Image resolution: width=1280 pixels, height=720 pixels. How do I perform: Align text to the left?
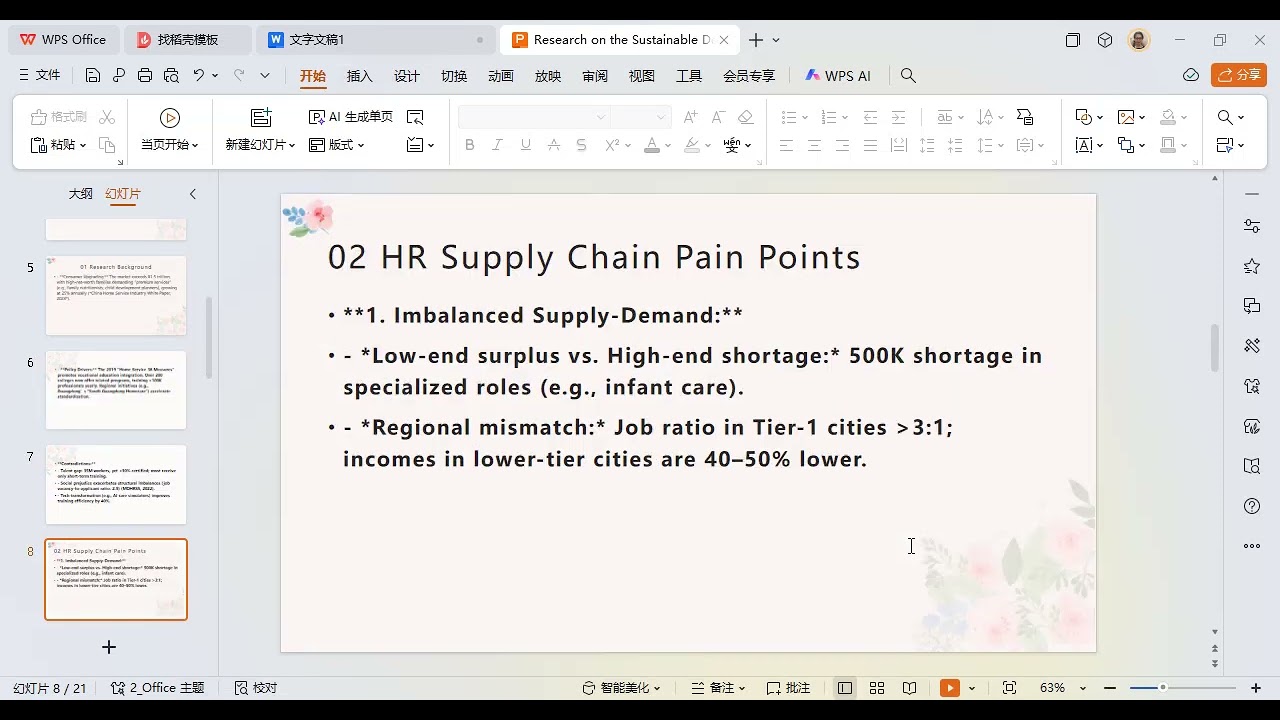pyautogui.click(x=786, y=145)
